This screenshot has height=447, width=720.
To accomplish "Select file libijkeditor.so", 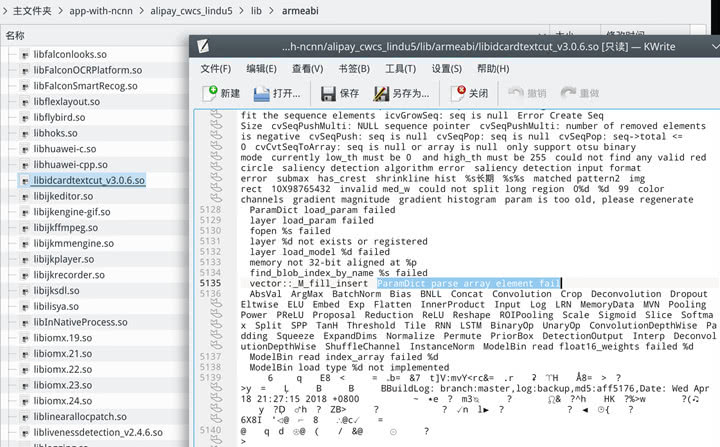I will click(63, 196).
